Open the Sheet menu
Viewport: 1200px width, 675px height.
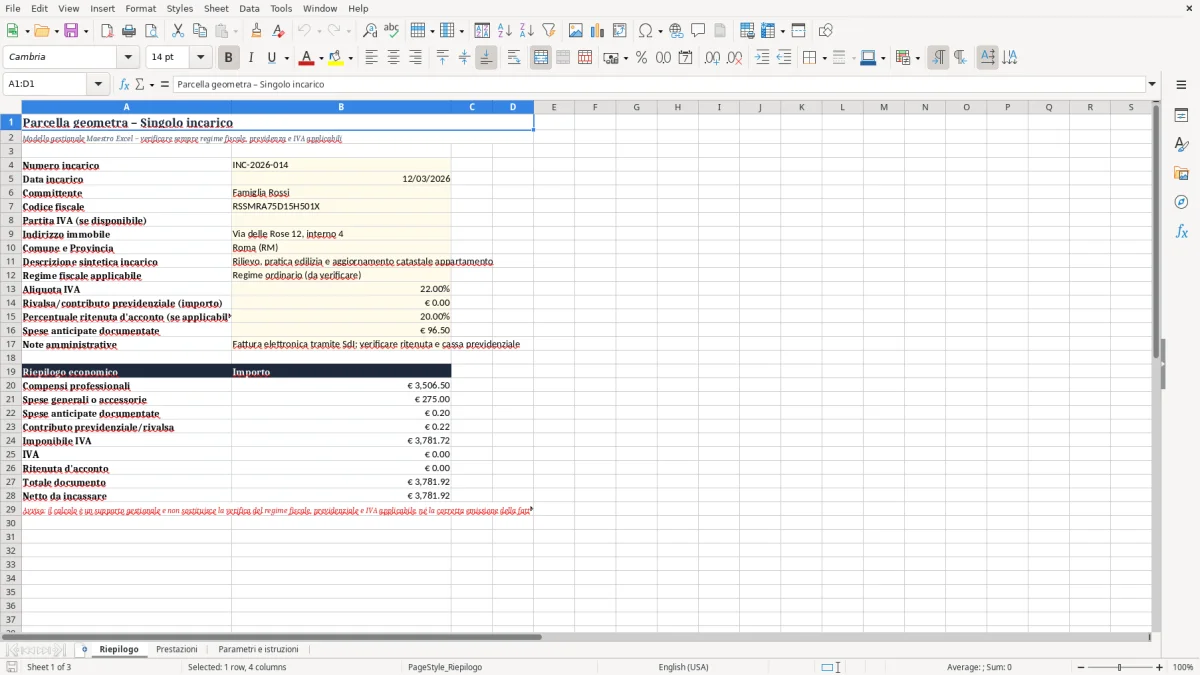click(x=216, y=8)
